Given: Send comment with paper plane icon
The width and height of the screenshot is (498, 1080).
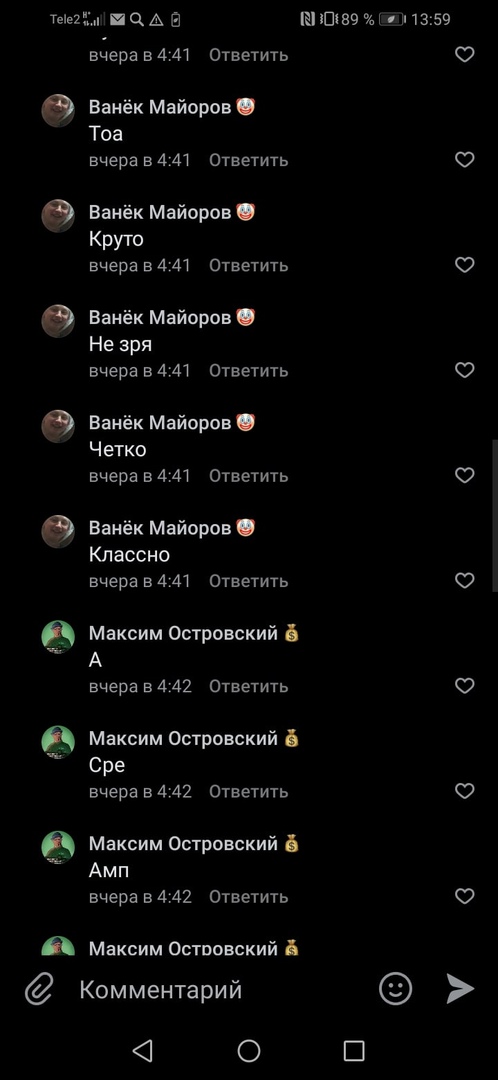Looking at the screenshot, I should click(x=459, y=989).
